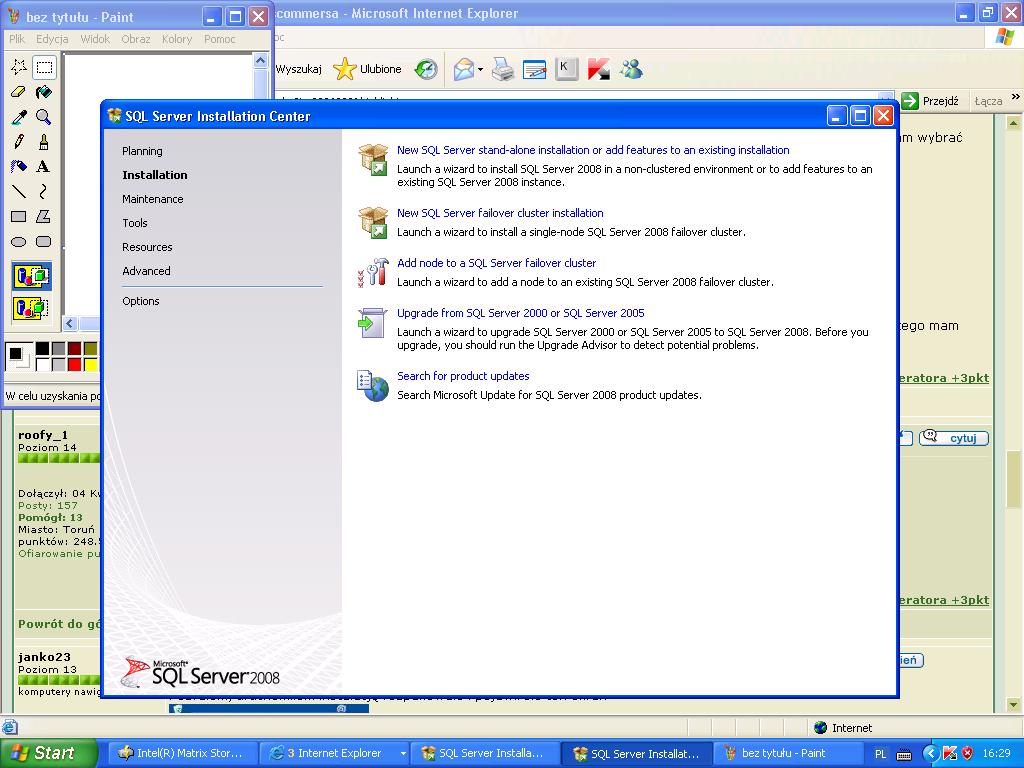
Task: Click the Przejdź go button in IE
Action: pos(930,101)
